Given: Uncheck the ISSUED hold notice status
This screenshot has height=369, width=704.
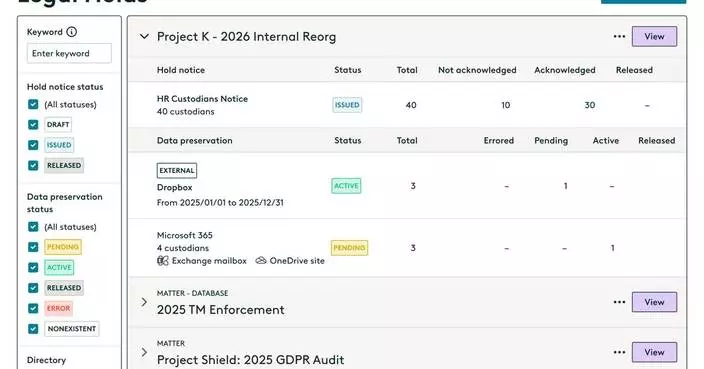Looking at the screenshot, I should 33,145.
